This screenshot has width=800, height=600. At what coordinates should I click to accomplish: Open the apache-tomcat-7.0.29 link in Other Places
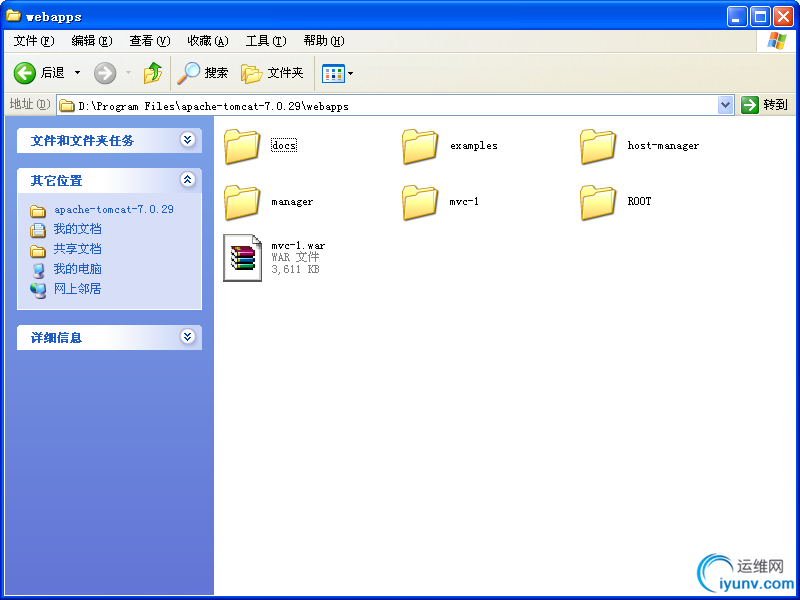point(114,210)
